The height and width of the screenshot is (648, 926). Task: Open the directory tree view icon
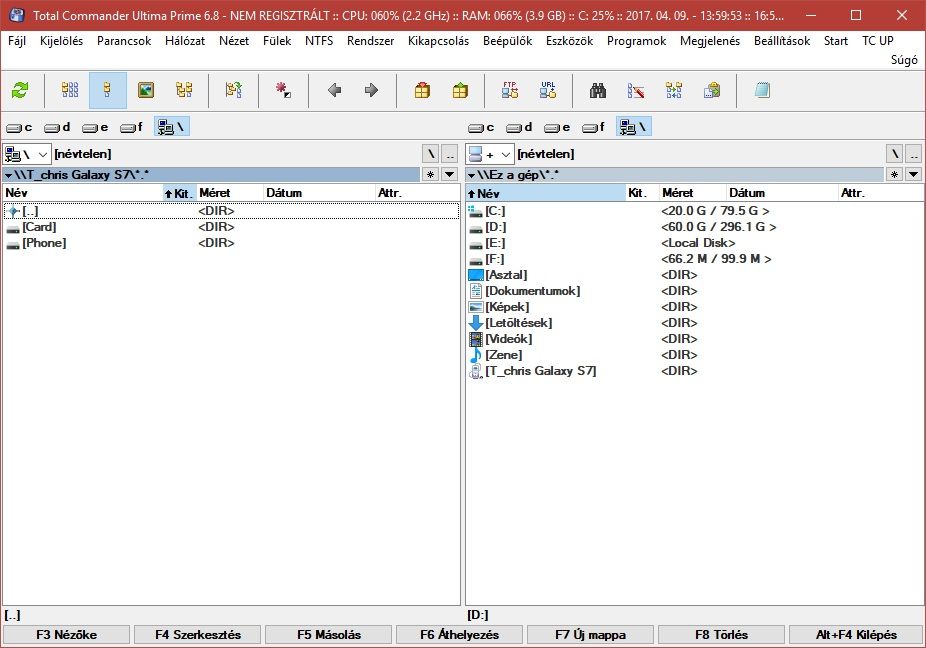[184, 90]
